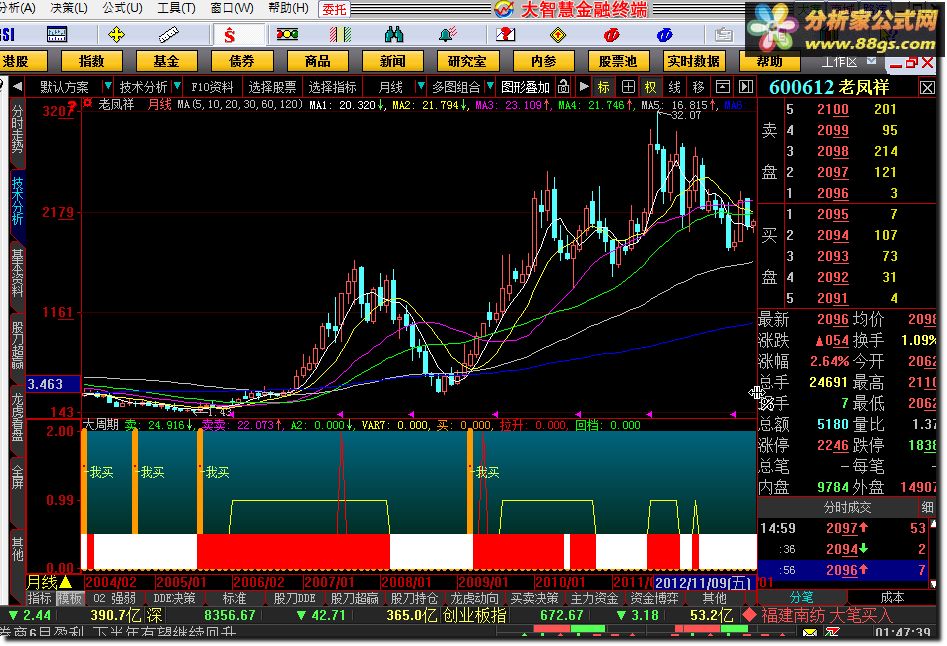Select the 龙虎动向 indicator tab

[474, 598]
